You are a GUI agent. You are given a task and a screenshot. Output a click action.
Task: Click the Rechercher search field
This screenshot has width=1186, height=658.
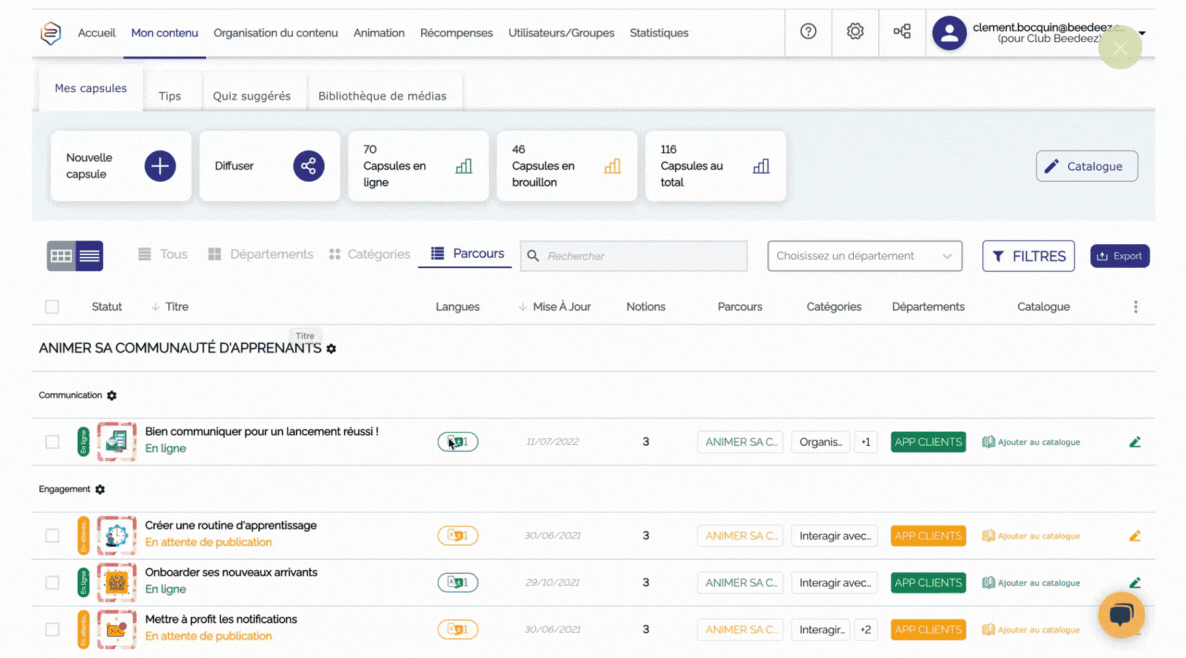pos(640,256)
